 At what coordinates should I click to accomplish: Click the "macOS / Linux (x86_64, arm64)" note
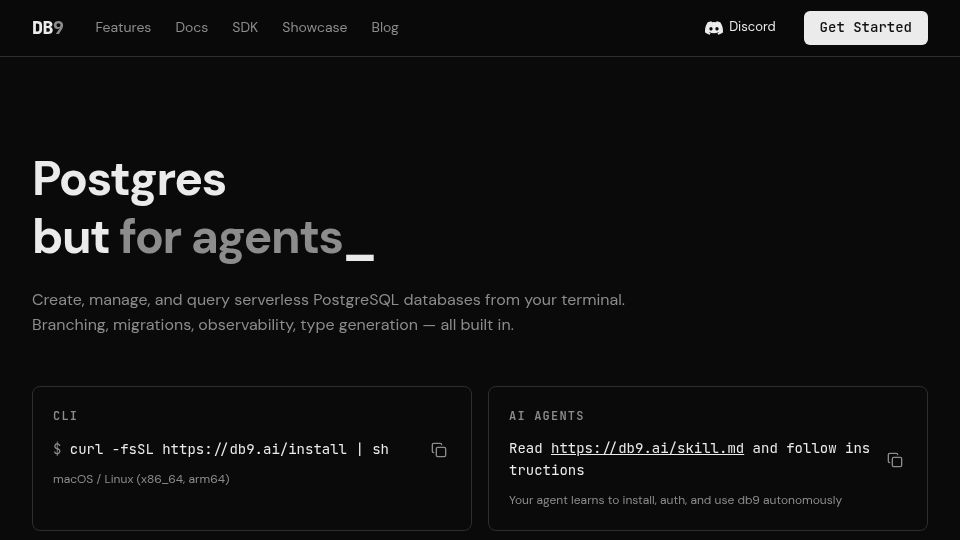click(141, 479)
